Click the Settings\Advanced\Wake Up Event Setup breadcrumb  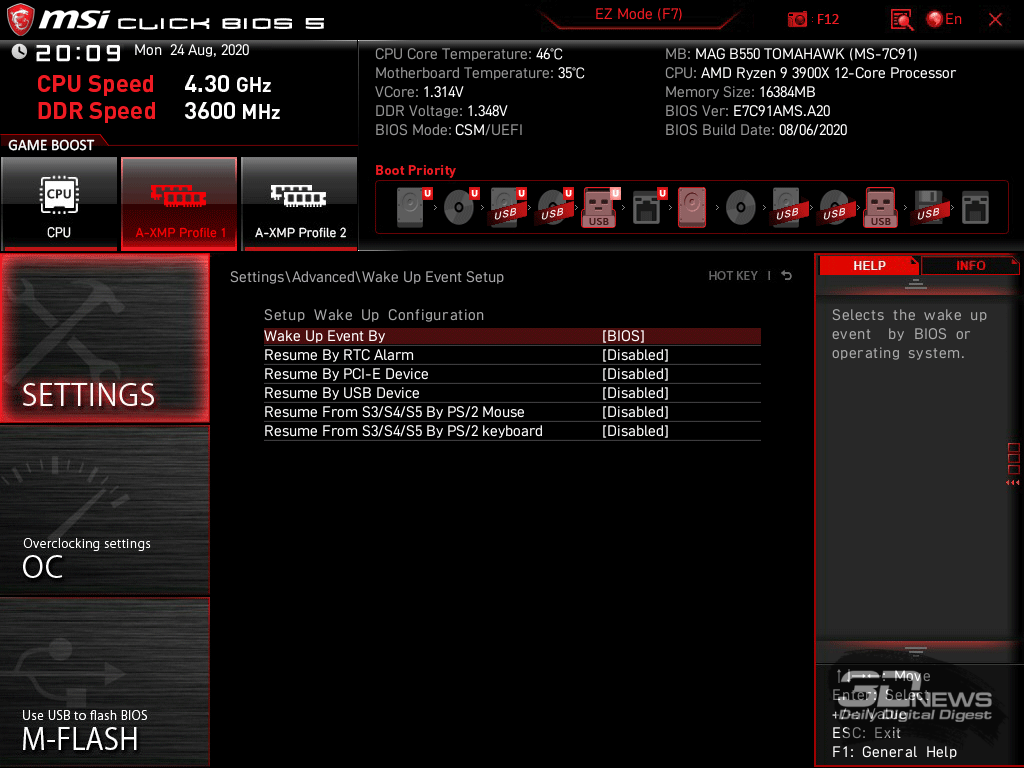(366, 277)
